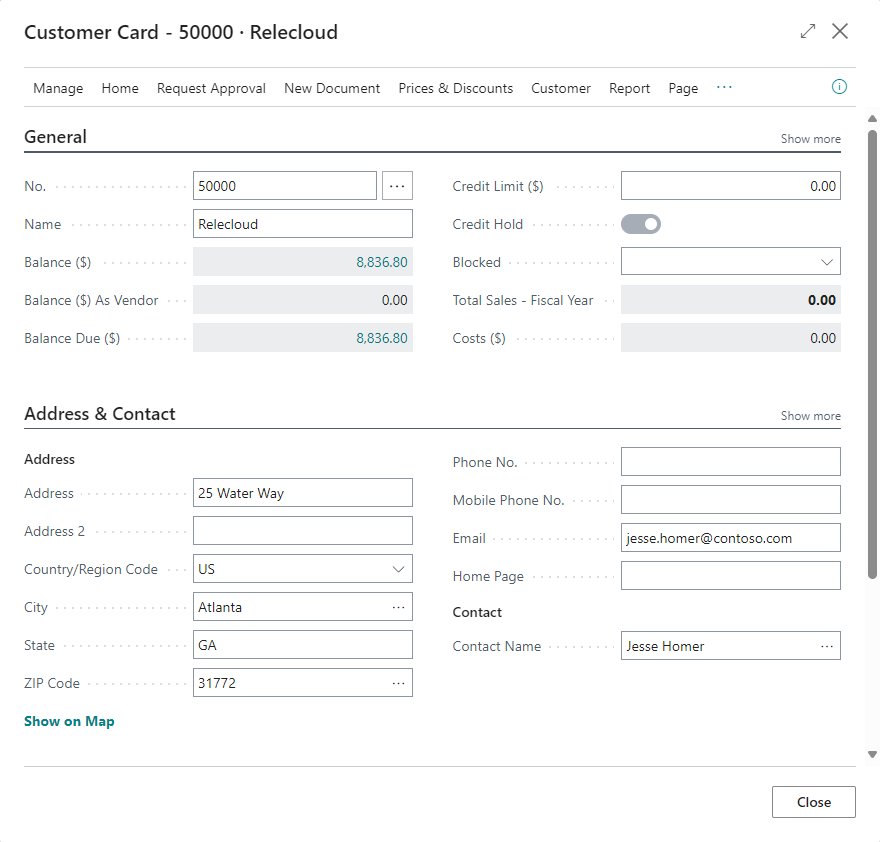The image size is (880, 842).
Task: Click the Costs ($) 0.00 value
Action: pyautogui.click(x=823, y=338)
